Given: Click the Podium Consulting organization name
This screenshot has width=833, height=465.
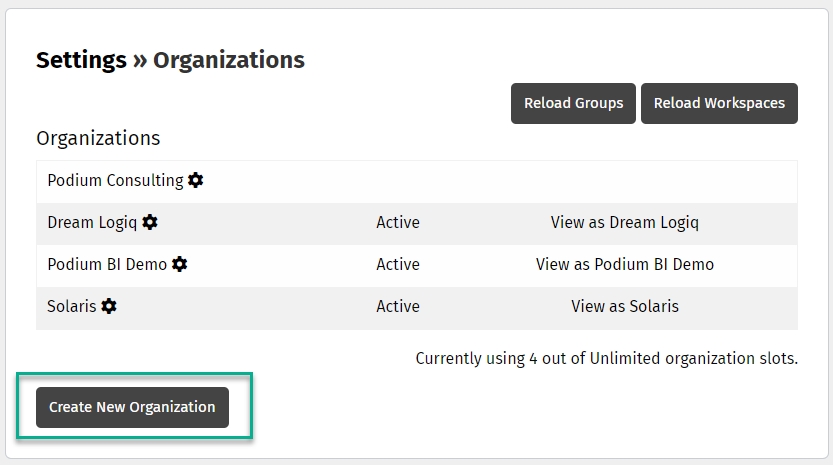Looking at the screenshot, I should 115,180.
